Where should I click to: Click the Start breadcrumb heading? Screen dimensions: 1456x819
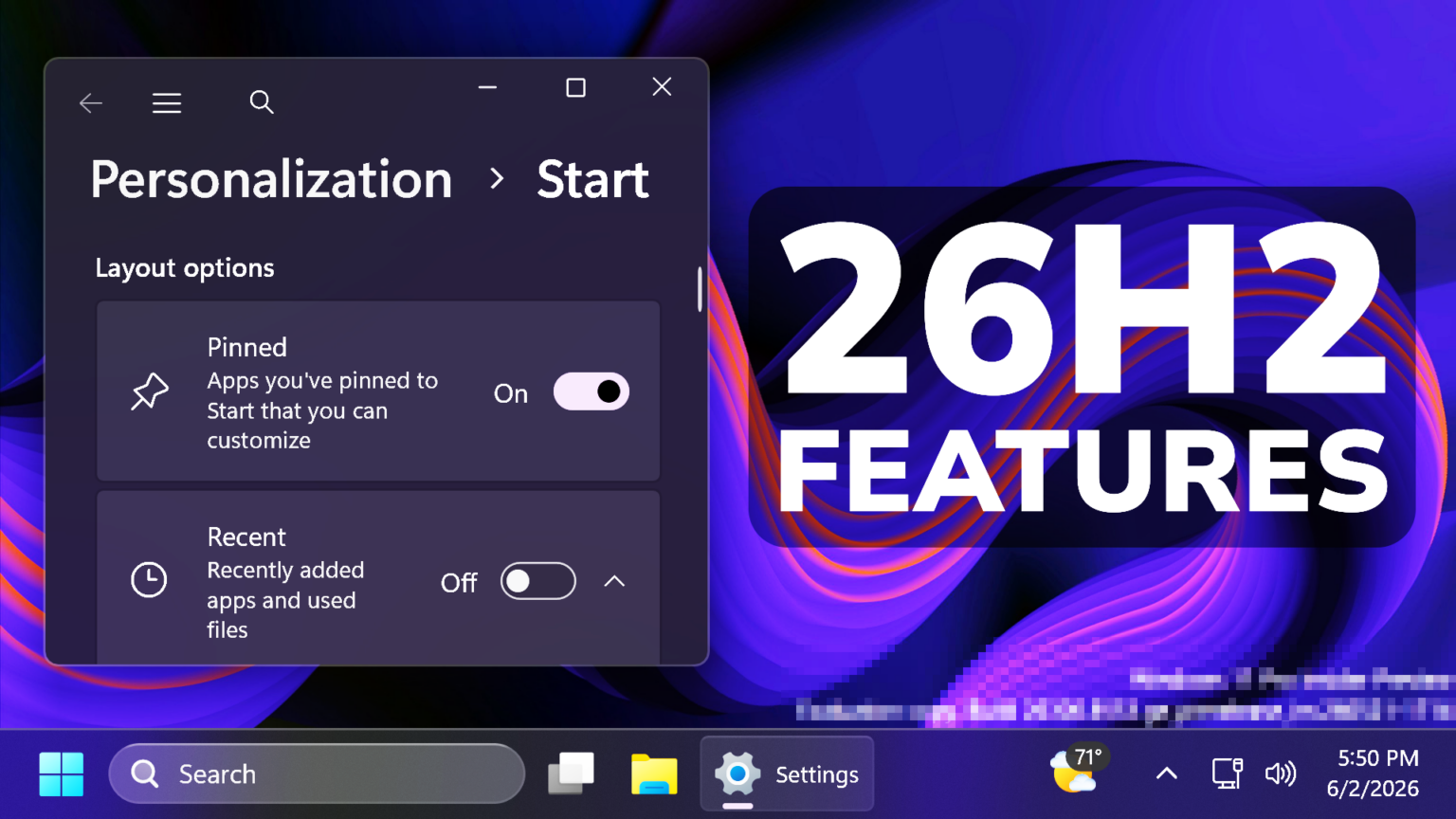pyautogui.click(x=593, y=179)
